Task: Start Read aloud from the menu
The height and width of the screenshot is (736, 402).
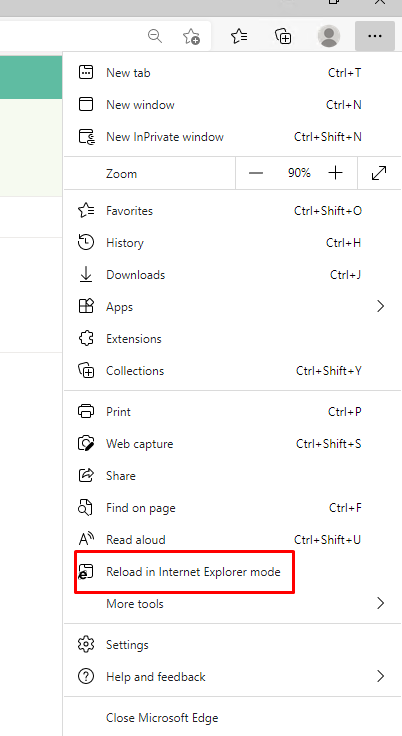Action: (232, 539)
